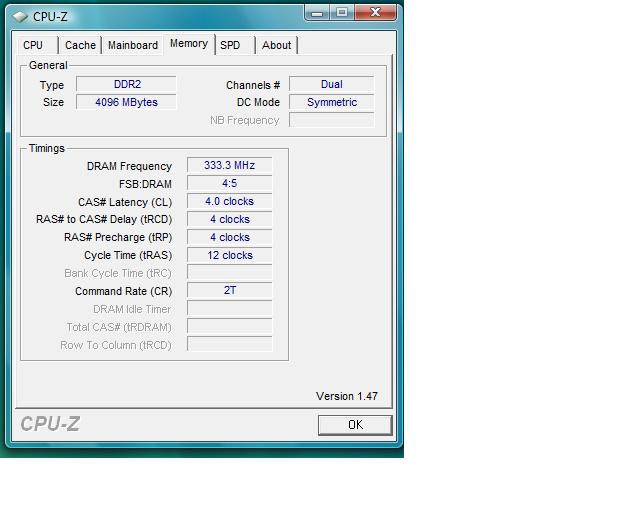Click the tRCD 4 clocks value
This screenshot has height=512, width=640.
click(229, 219)
